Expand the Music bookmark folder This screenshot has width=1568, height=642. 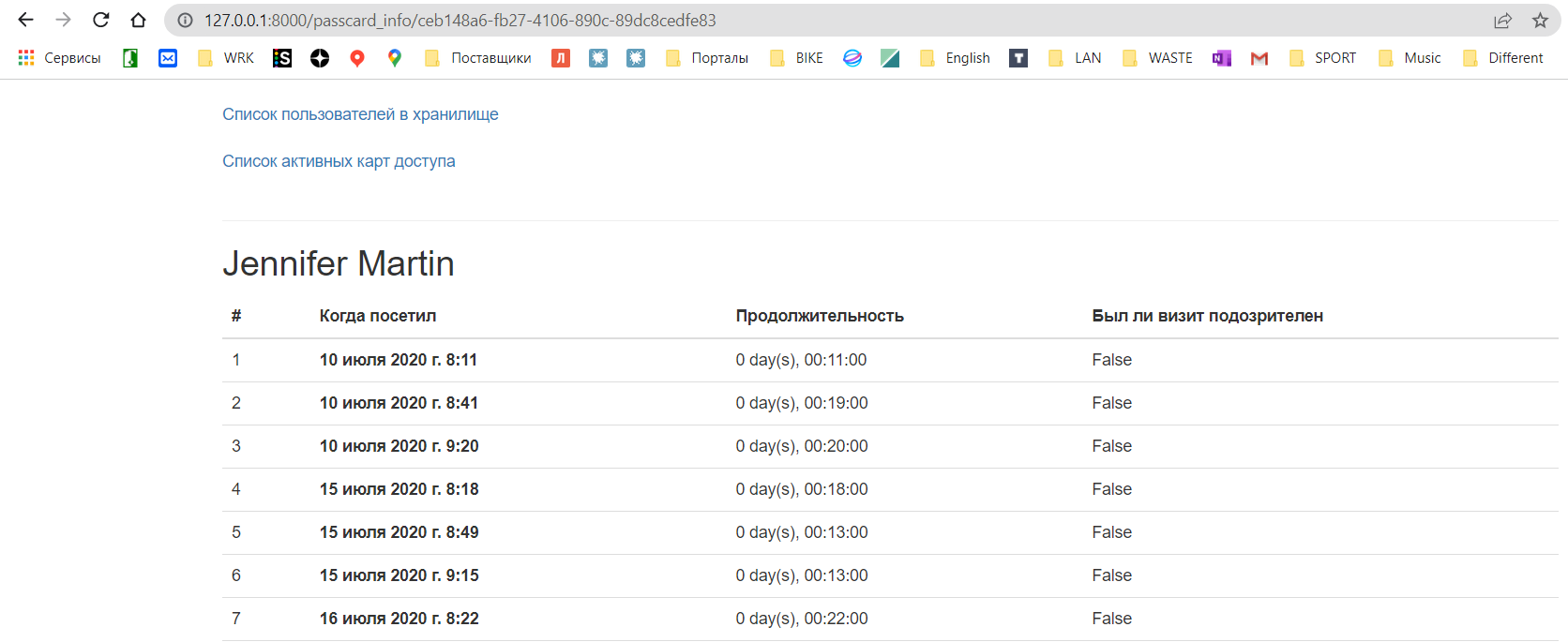click(1410, 58)
